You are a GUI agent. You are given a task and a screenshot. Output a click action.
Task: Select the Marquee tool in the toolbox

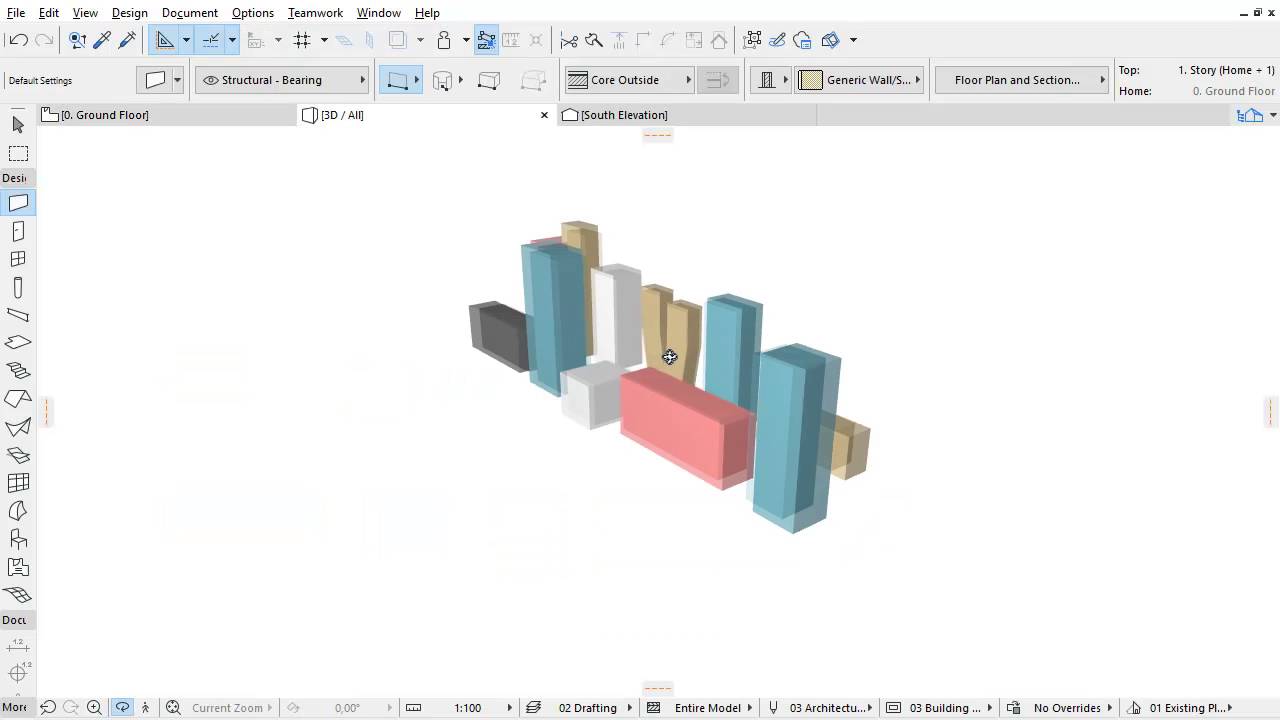[x=18, y=154]
